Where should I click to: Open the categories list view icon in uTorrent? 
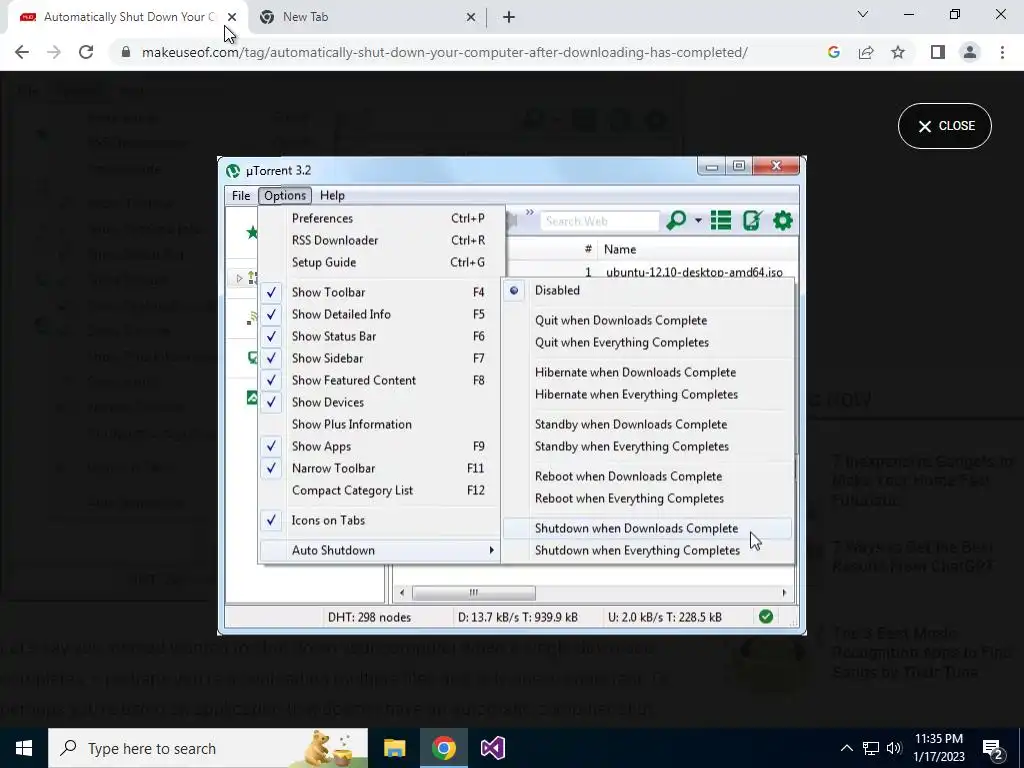point(721,221)
